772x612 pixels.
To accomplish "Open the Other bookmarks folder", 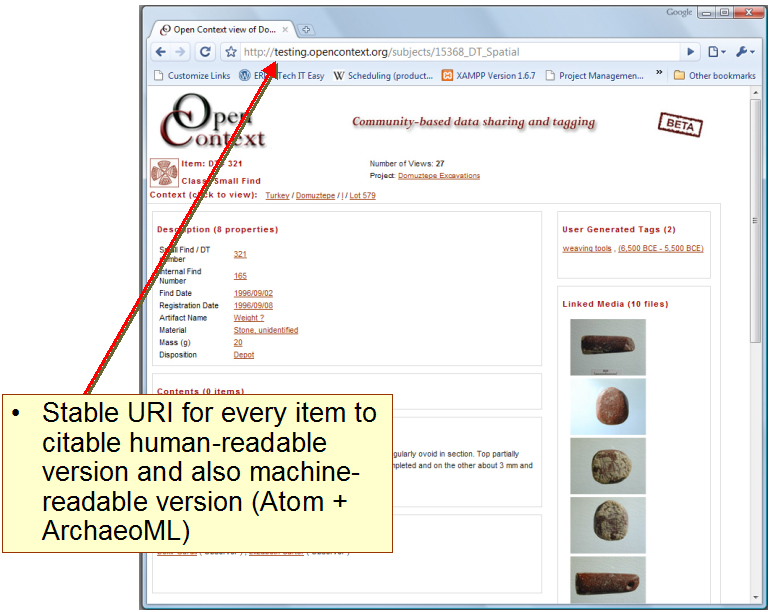I will point(714,75).
